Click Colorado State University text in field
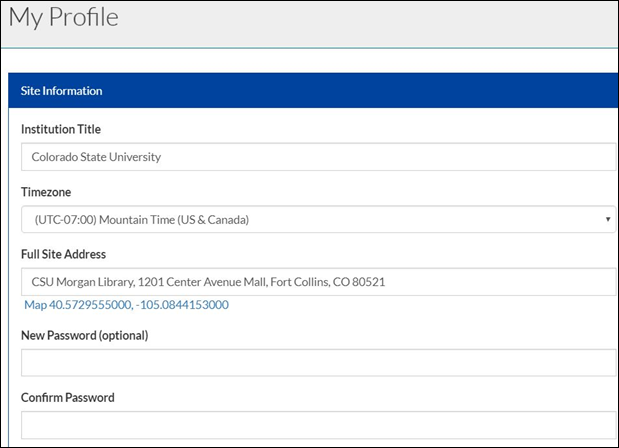Image resolution: width=619 pixels, height=448 pixels. pos(96,157)
